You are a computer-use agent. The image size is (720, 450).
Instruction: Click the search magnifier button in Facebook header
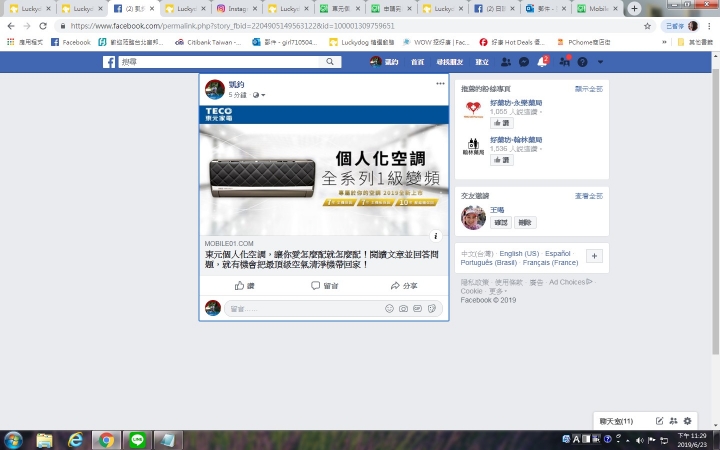330,62
